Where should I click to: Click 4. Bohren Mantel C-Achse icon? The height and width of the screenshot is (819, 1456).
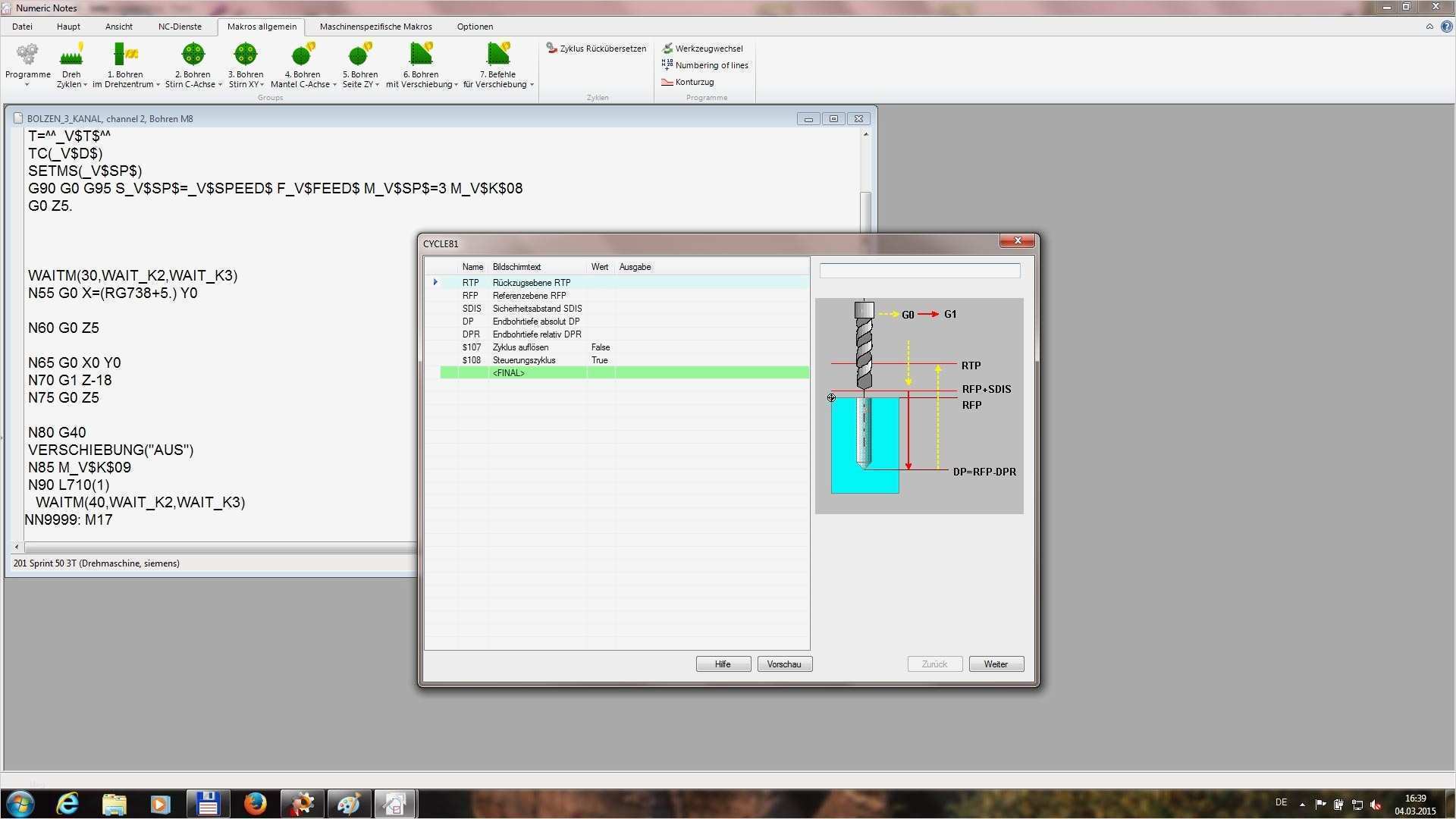(303, 55)
